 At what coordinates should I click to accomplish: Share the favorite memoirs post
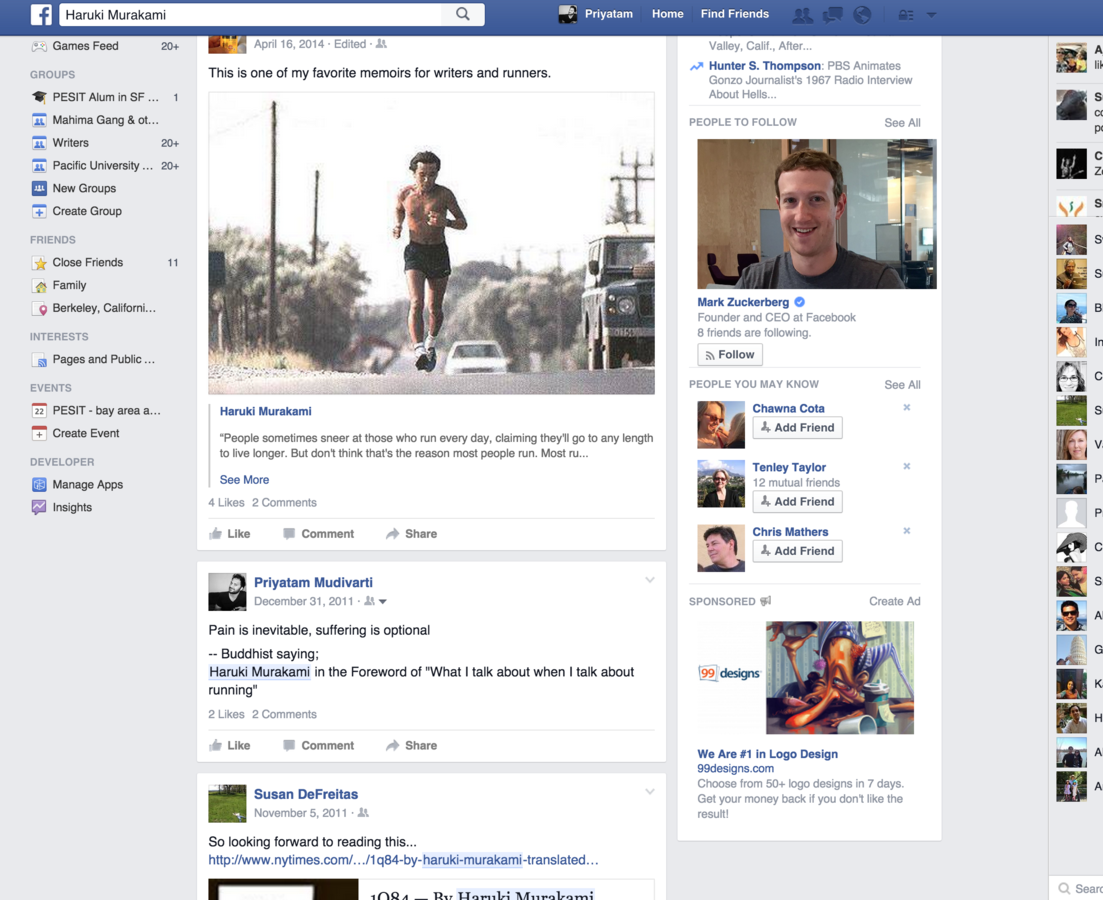412,533
